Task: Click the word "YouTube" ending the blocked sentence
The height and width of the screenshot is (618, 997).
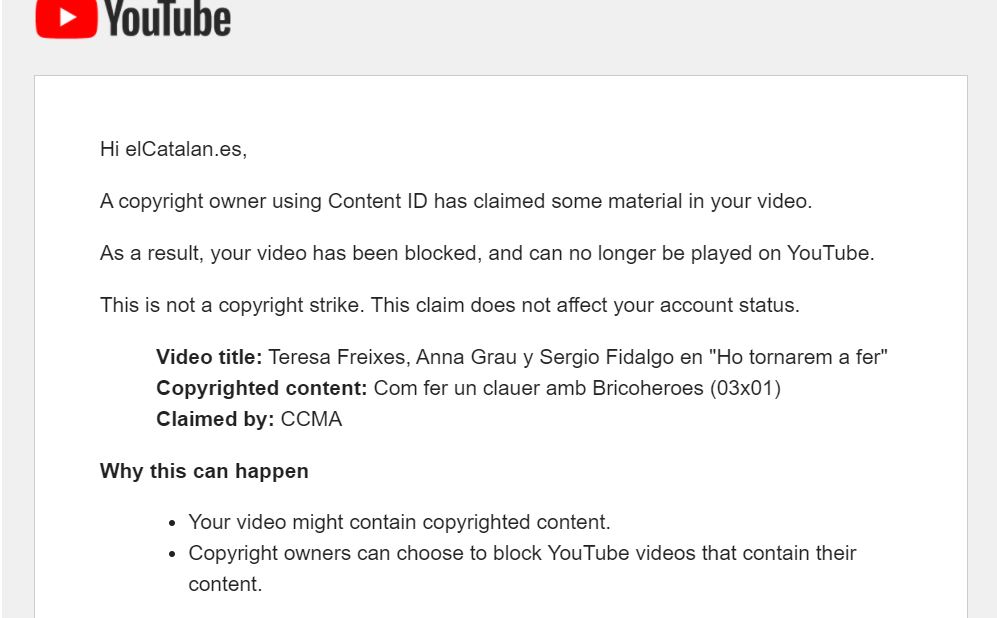Action: coord(828,253)
